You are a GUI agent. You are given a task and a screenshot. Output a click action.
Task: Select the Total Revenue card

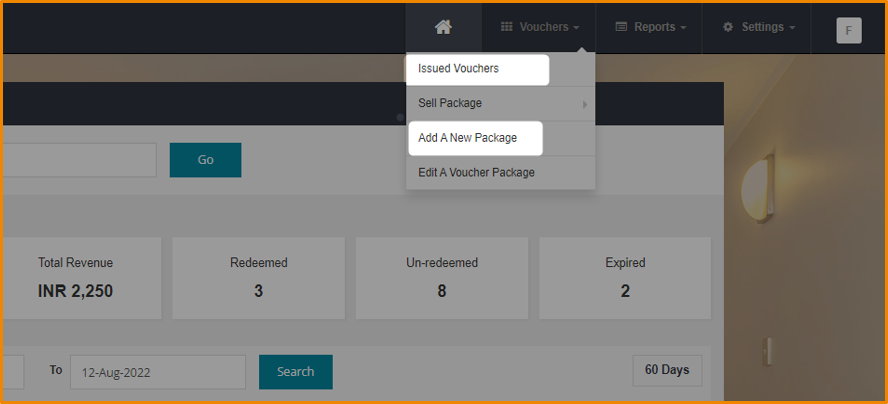click(76, 277)
